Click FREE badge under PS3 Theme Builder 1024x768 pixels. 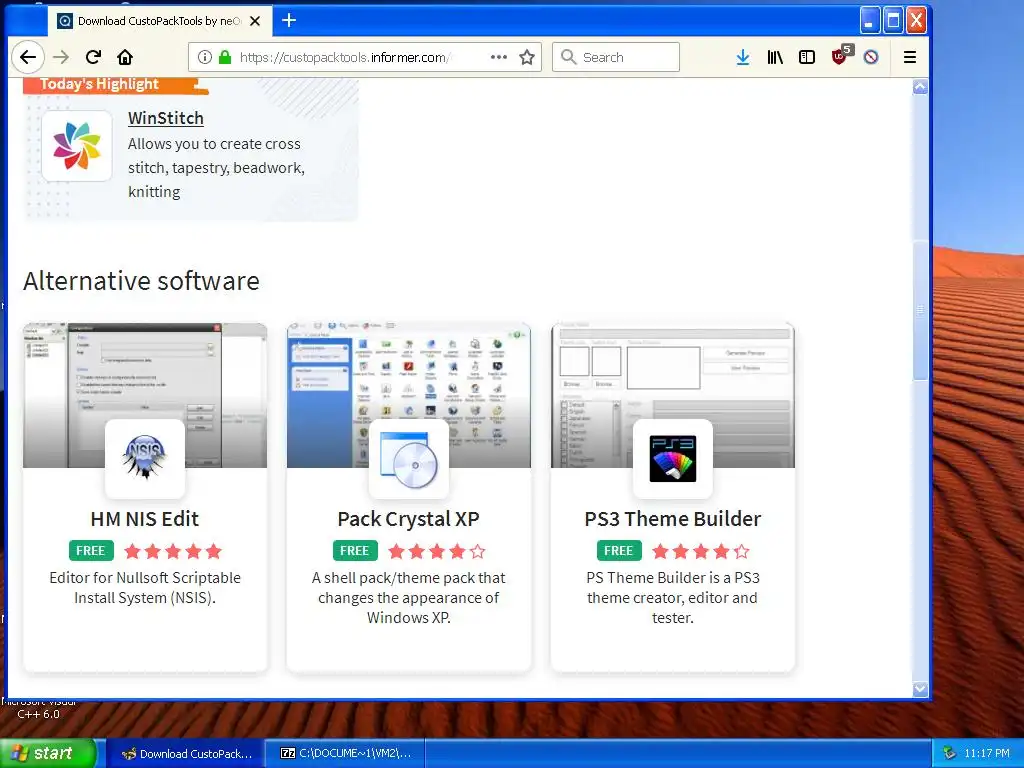(618, 551)
